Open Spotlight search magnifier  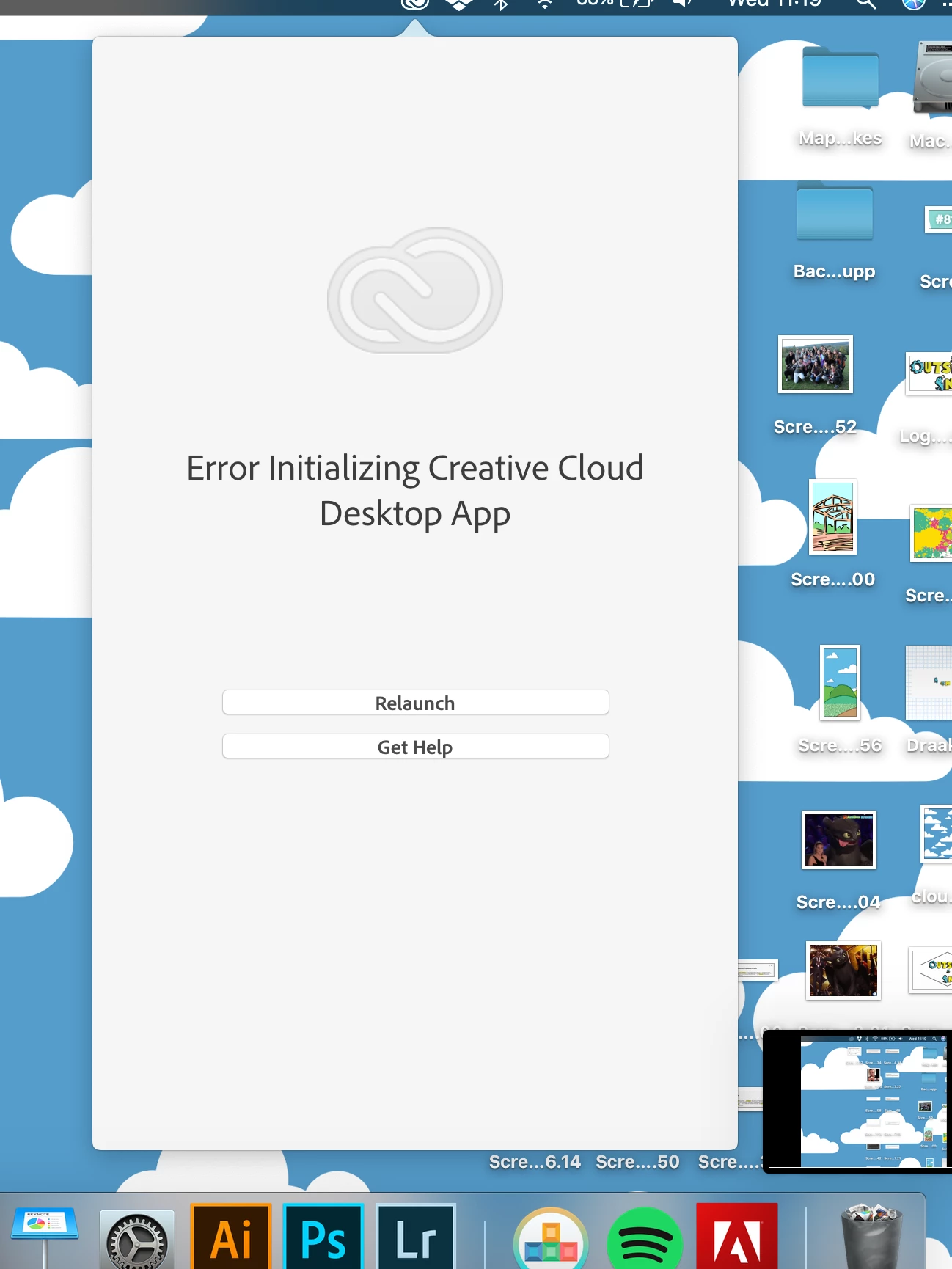point(866,4)
